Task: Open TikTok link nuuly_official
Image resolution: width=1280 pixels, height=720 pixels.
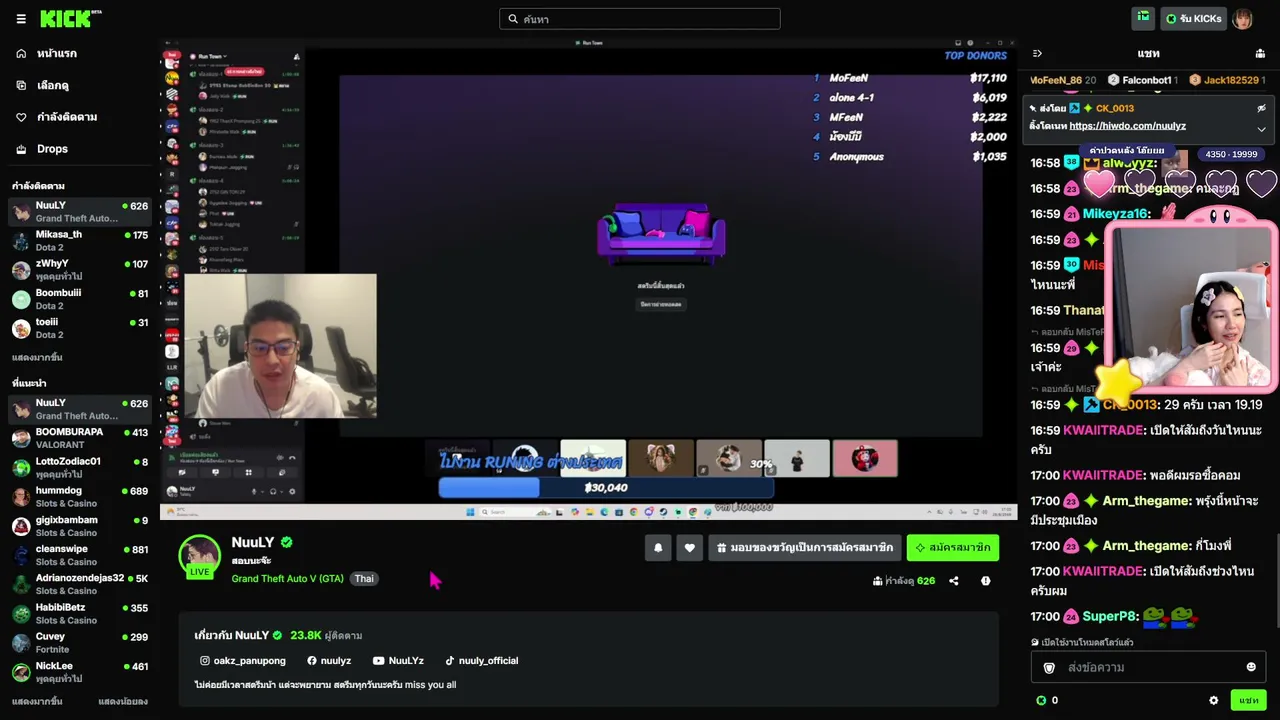Action: (482, 660)
